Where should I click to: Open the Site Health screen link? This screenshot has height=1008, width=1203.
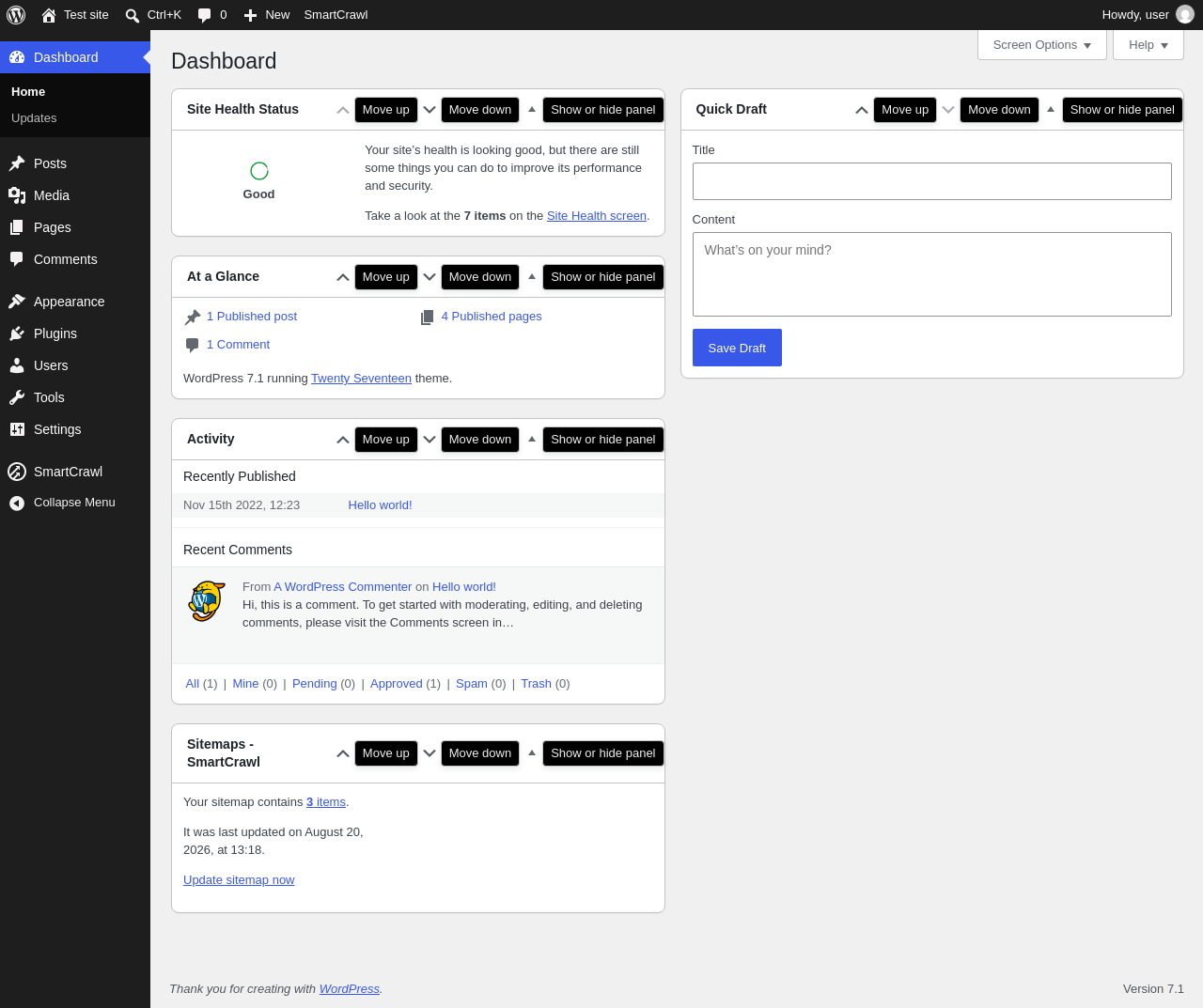click(x=597, y=216)
